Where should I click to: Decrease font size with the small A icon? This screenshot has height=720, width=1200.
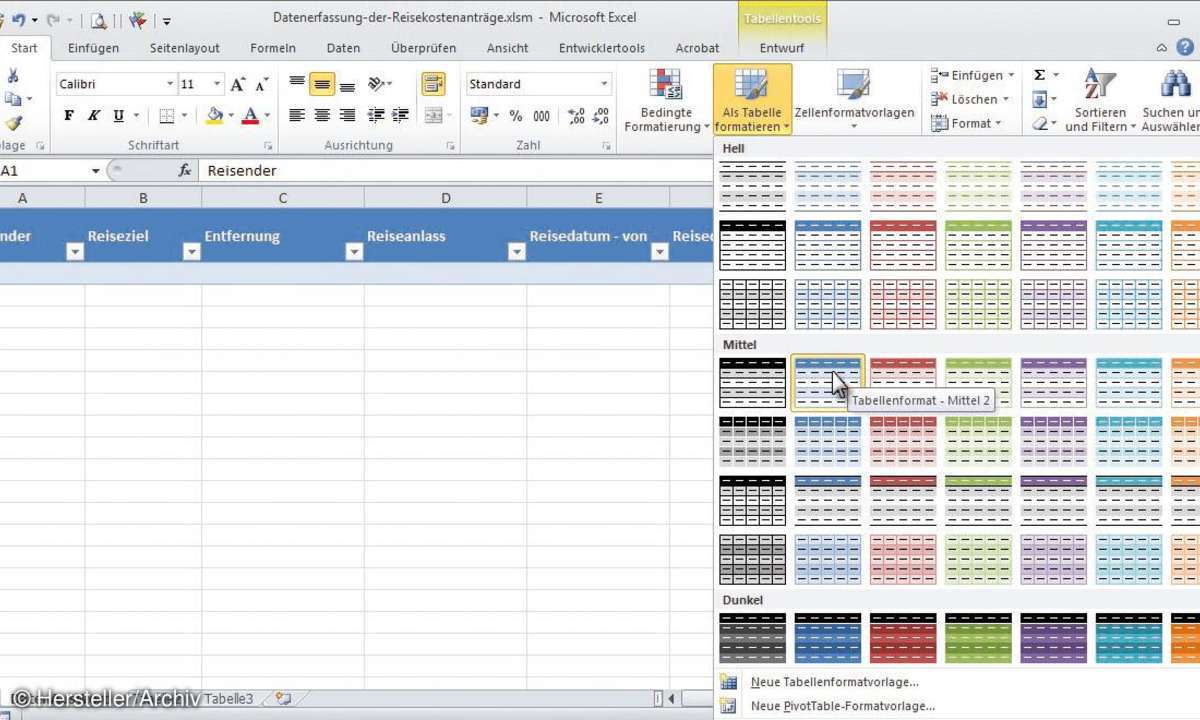(x=260, y=85)
